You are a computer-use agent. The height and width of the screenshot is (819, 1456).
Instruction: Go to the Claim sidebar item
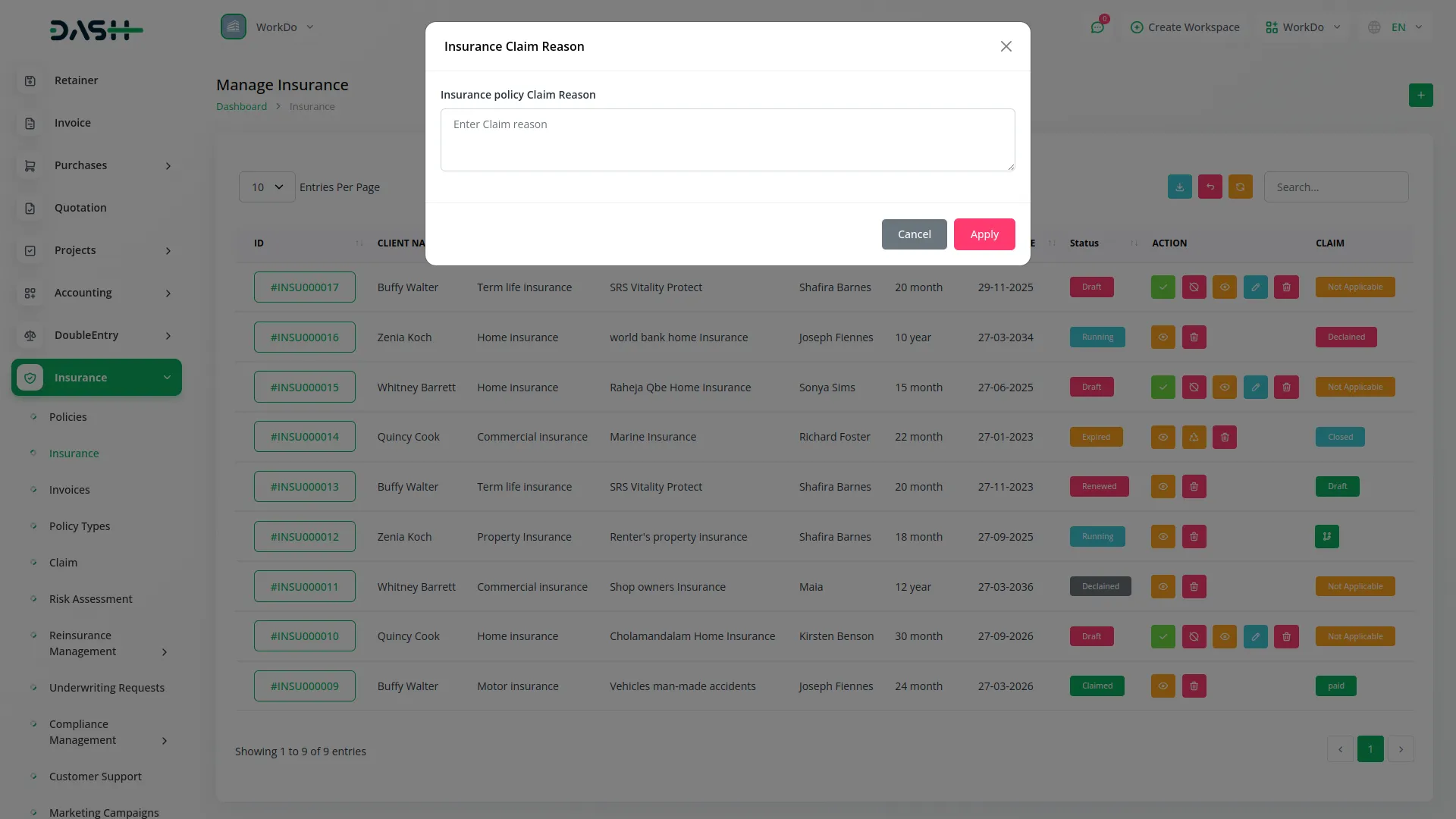pos(63,563)
